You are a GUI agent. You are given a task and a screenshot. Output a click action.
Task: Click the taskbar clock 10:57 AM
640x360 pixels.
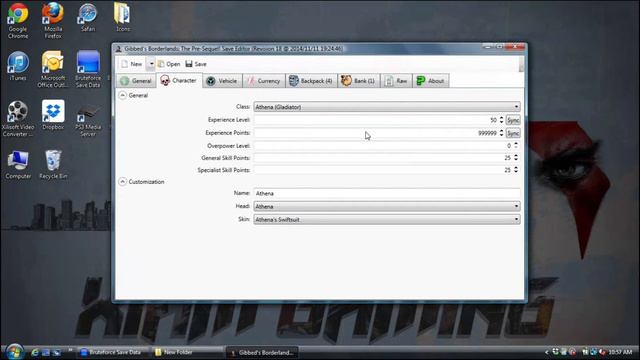[x=620, y=352]
